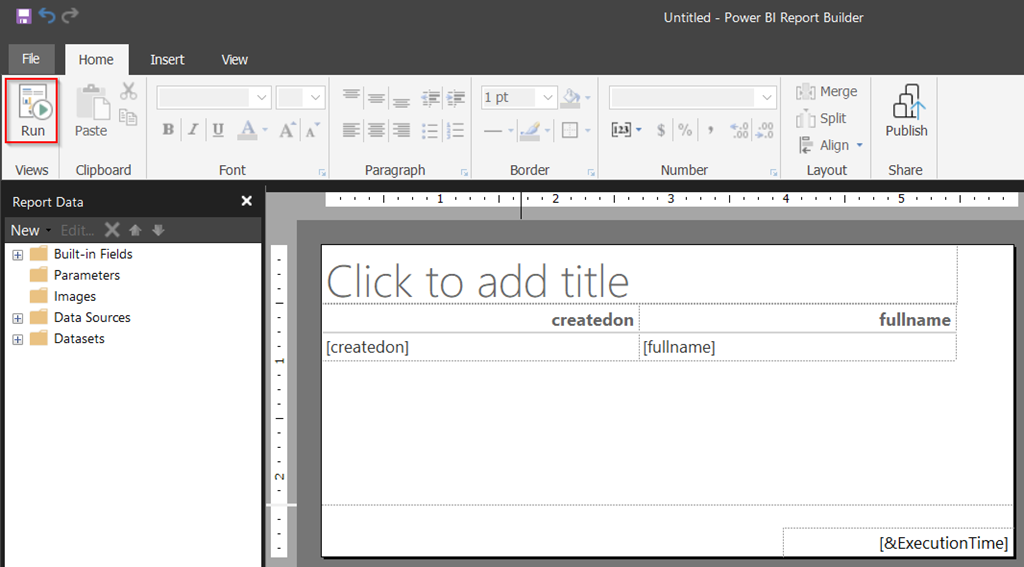Apply percent number format

pos(685,130)
